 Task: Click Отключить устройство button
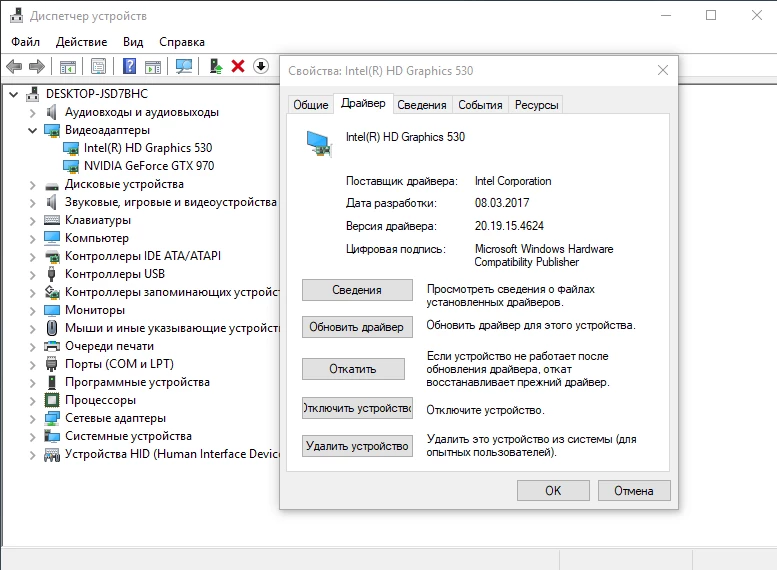357,408
